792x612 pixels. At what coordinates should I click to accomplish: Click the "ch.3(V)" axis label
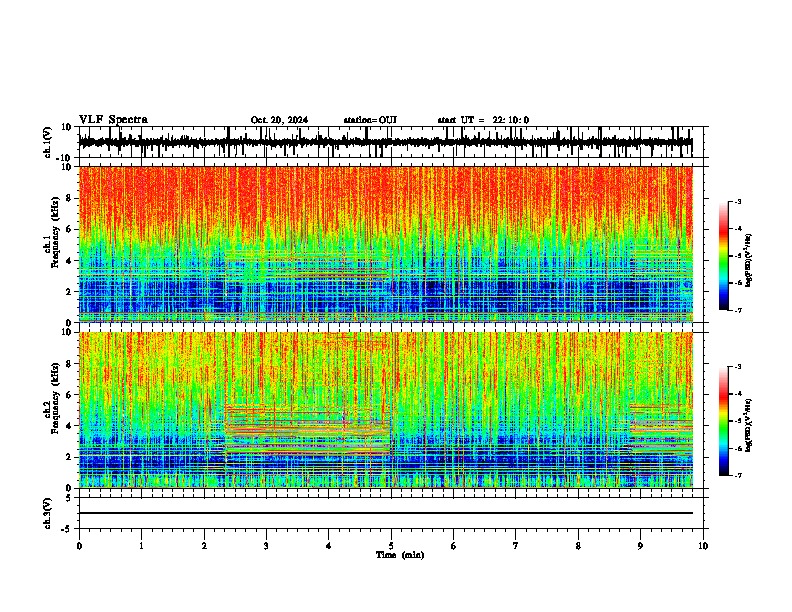click(x=48, y=514)
